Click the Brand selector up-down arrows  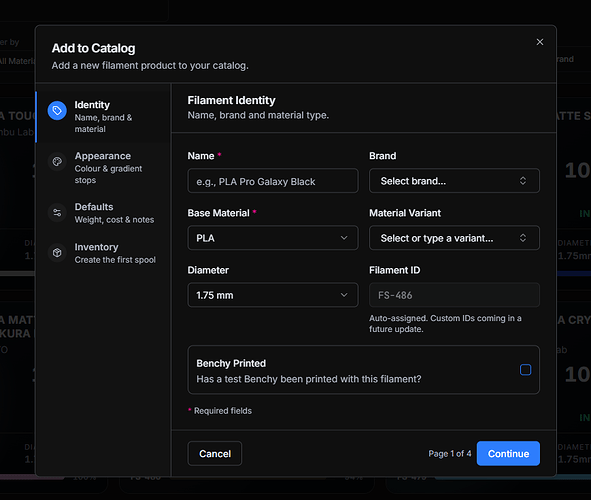[x=523, y=181]
